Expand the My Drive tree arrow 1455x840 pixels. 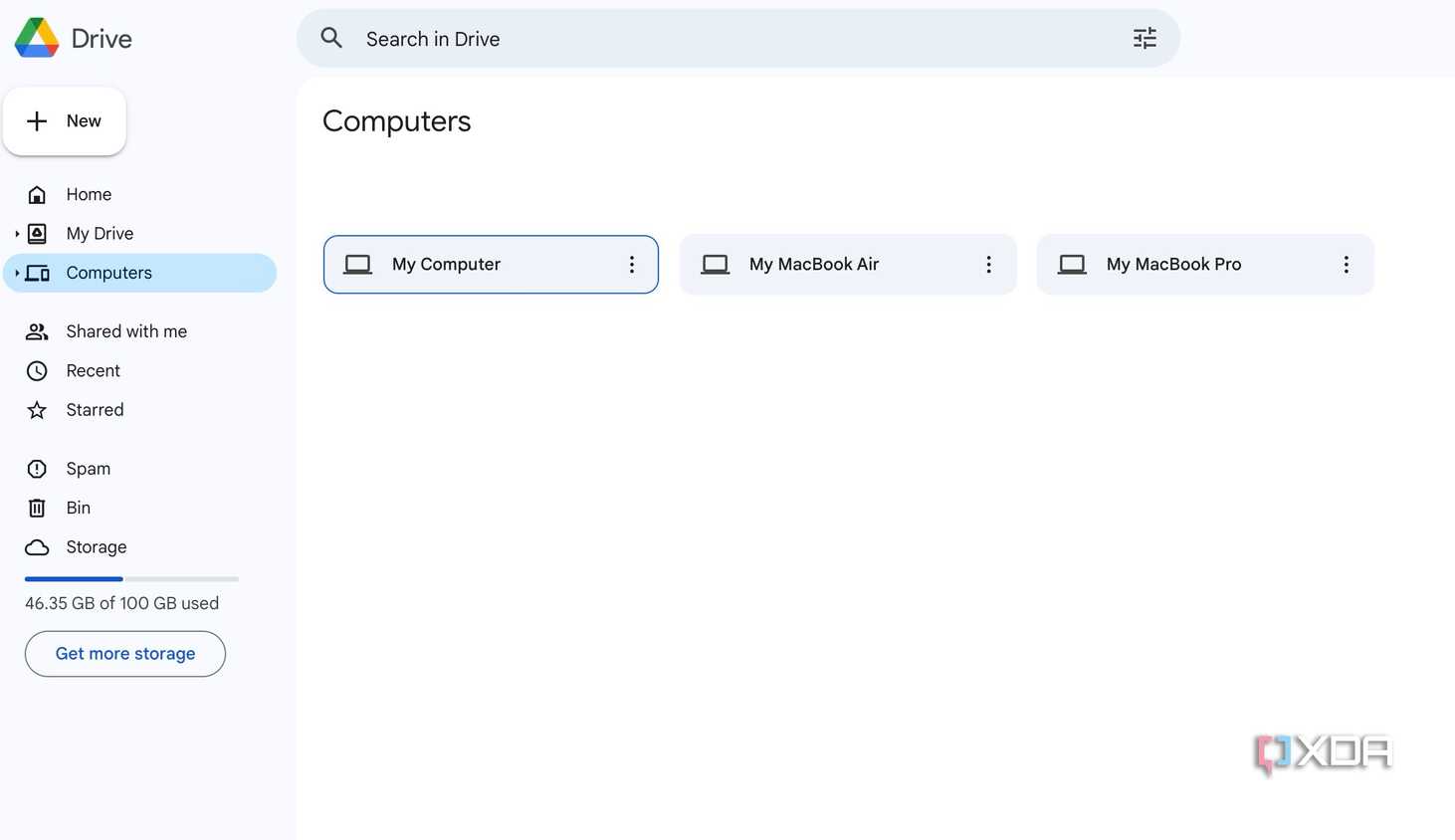17,234
